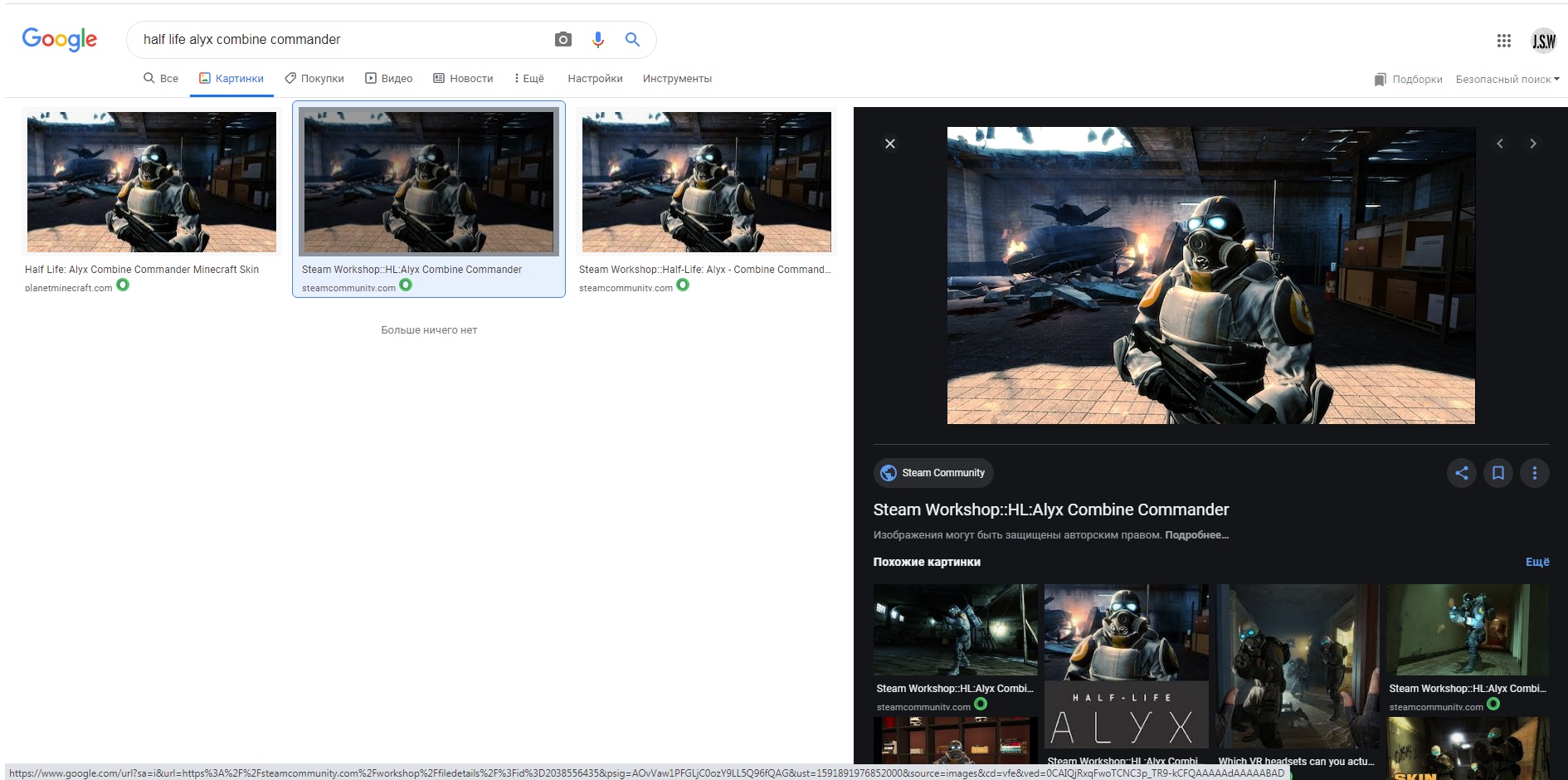Click green badge on selected steamcommunity.com result

406,285
